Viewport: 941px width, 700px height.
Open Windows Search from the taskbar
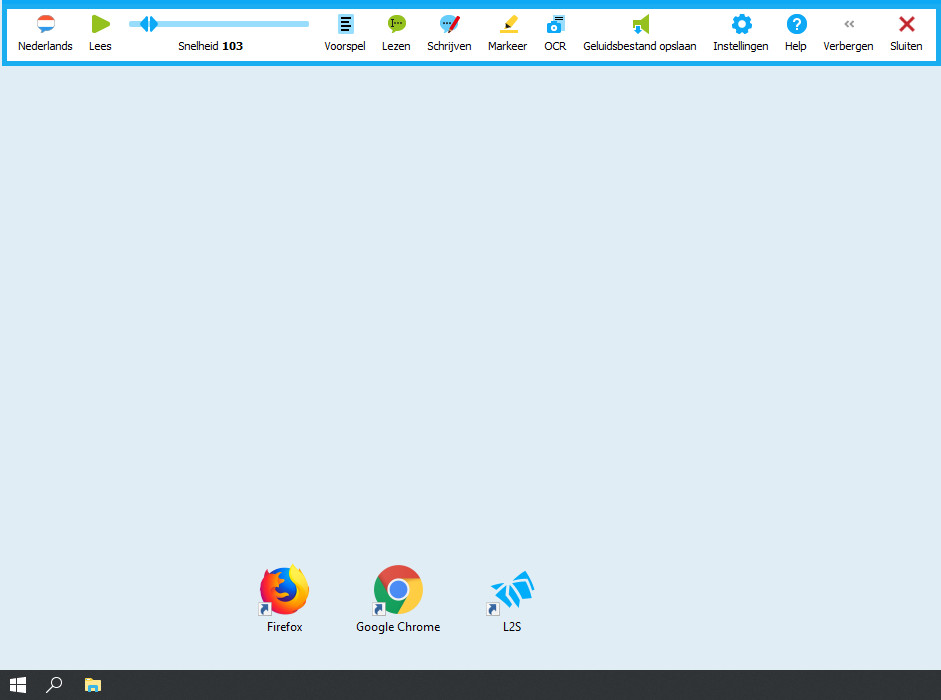54,685
